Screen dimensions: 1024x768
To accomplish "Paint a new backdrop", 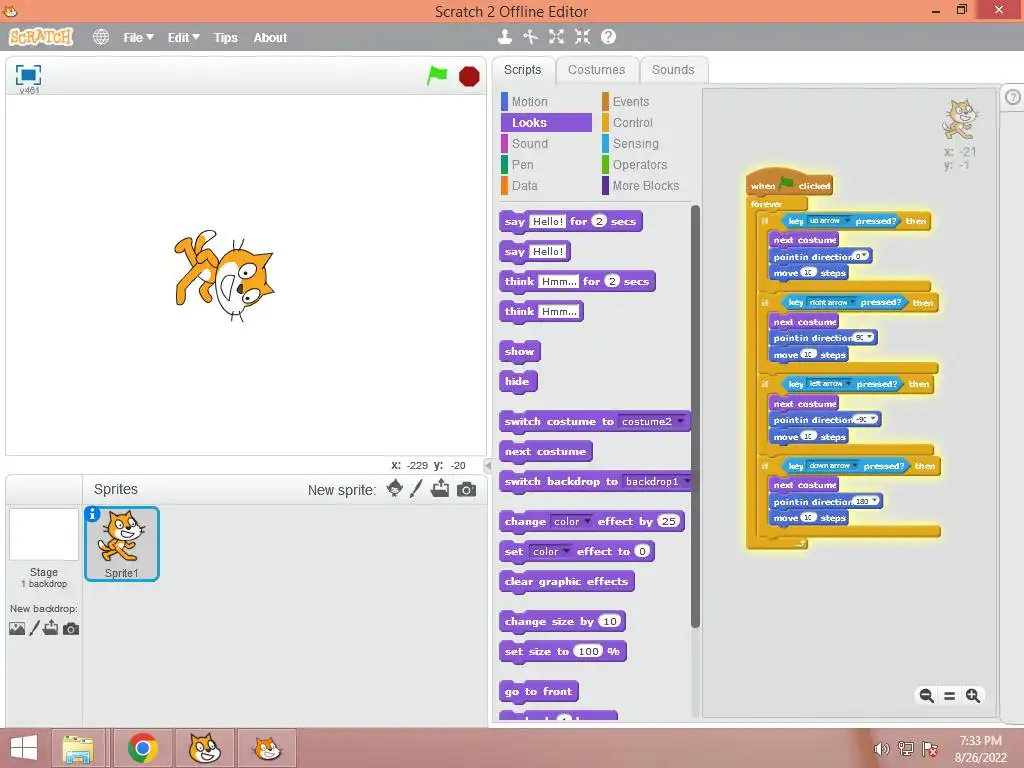I will click(35, 628).
